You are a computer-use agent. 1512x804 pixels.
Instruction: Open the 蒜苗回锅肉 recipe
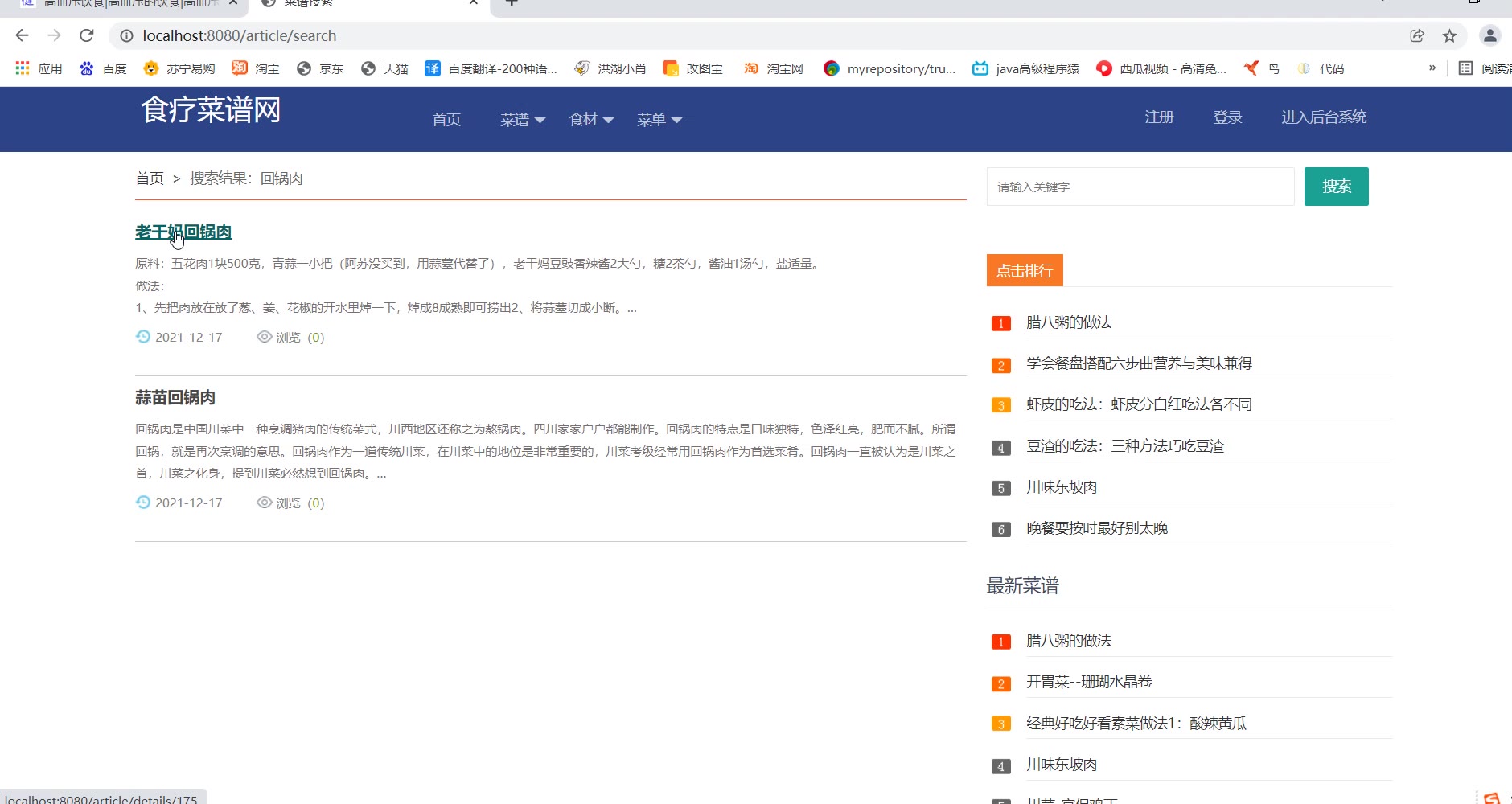(175, 397)
